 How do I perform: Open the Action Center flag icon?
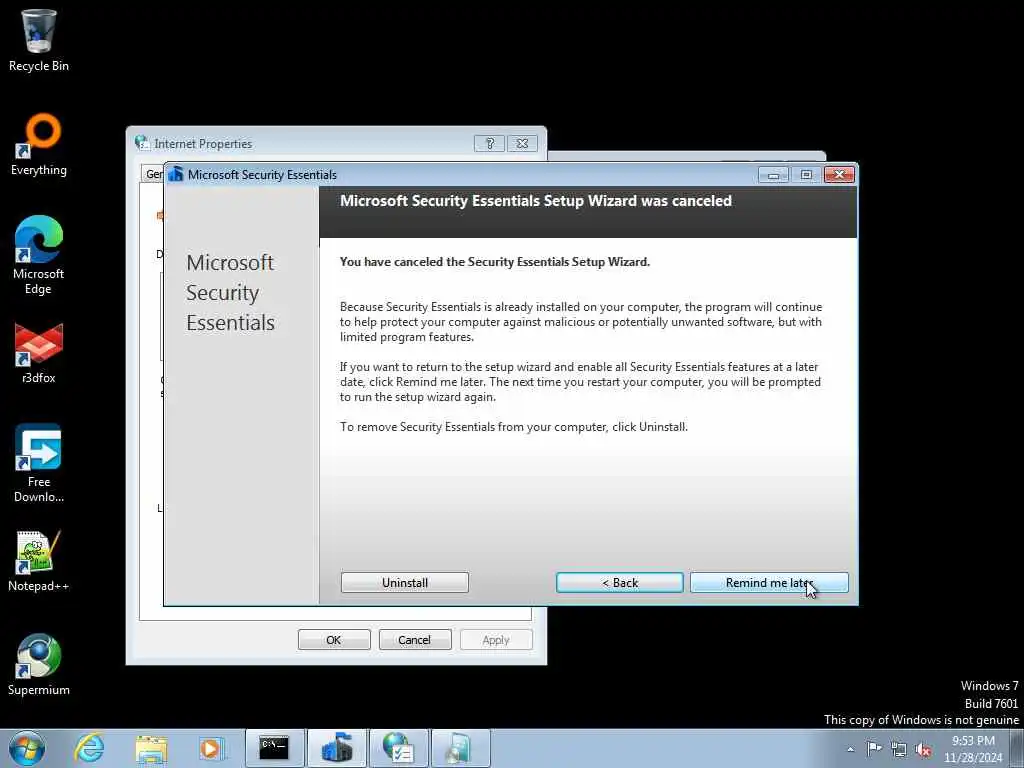pyautogui.click(x=874, y=749)
